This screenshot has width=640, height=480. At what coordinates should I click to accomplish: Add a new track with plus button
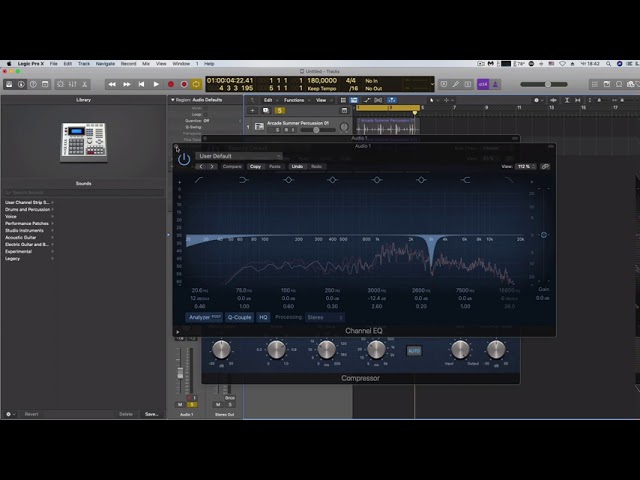pyautogui.click(x=252, y=111)
